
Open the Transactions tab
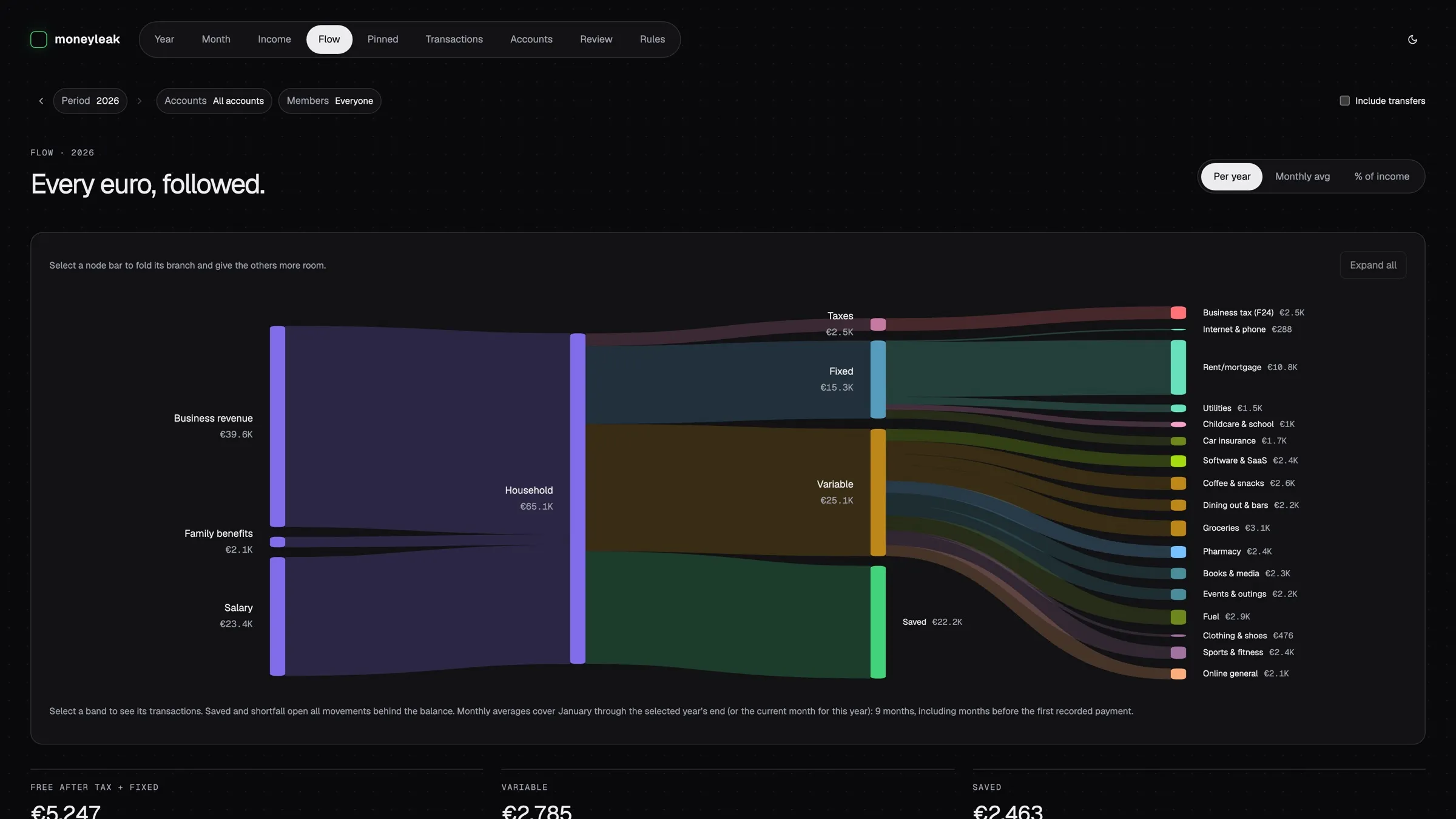click(x=454, y=39)
